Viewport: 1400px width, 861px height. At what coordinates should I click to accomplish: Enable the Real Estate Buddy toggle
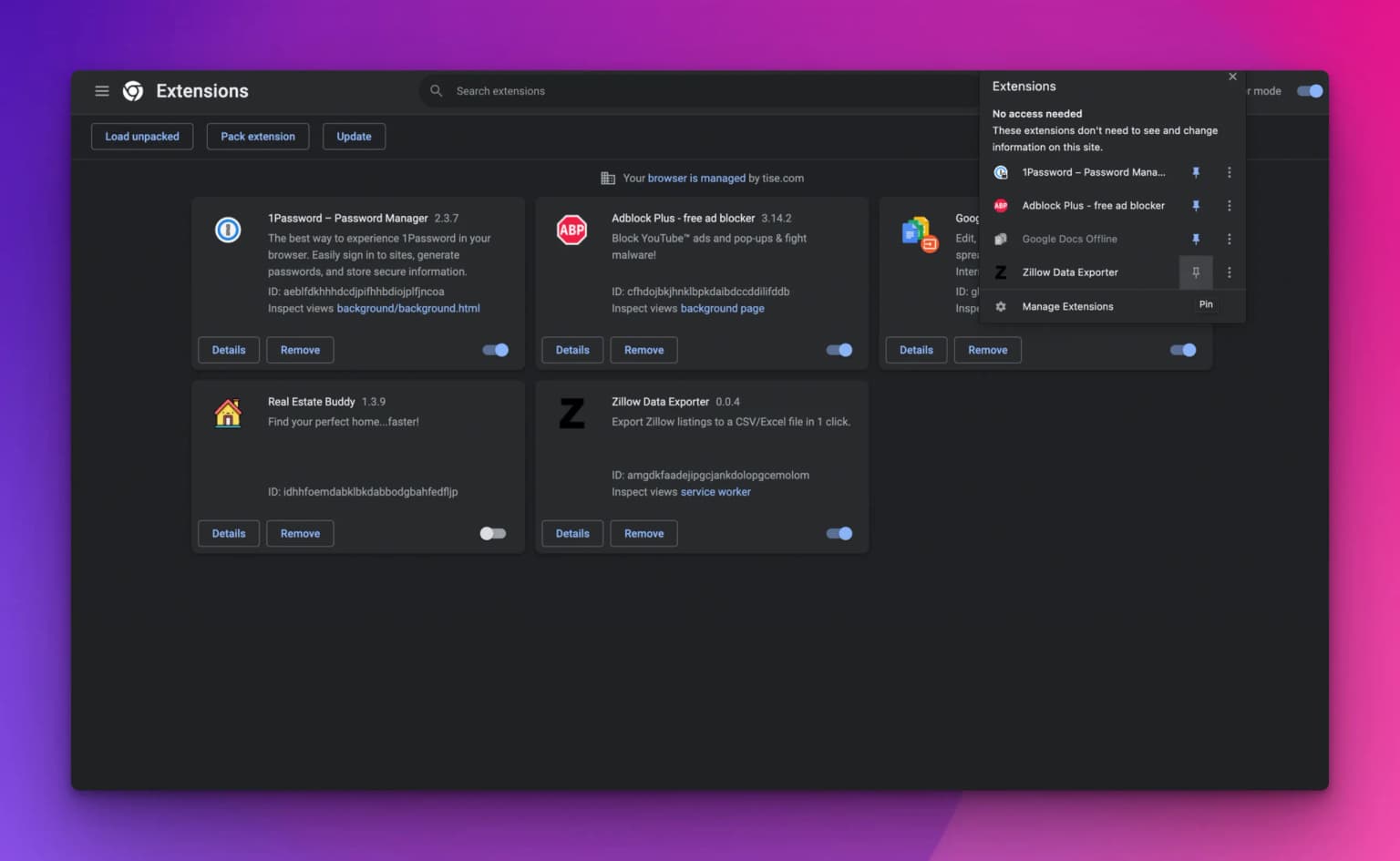point(493,534)
